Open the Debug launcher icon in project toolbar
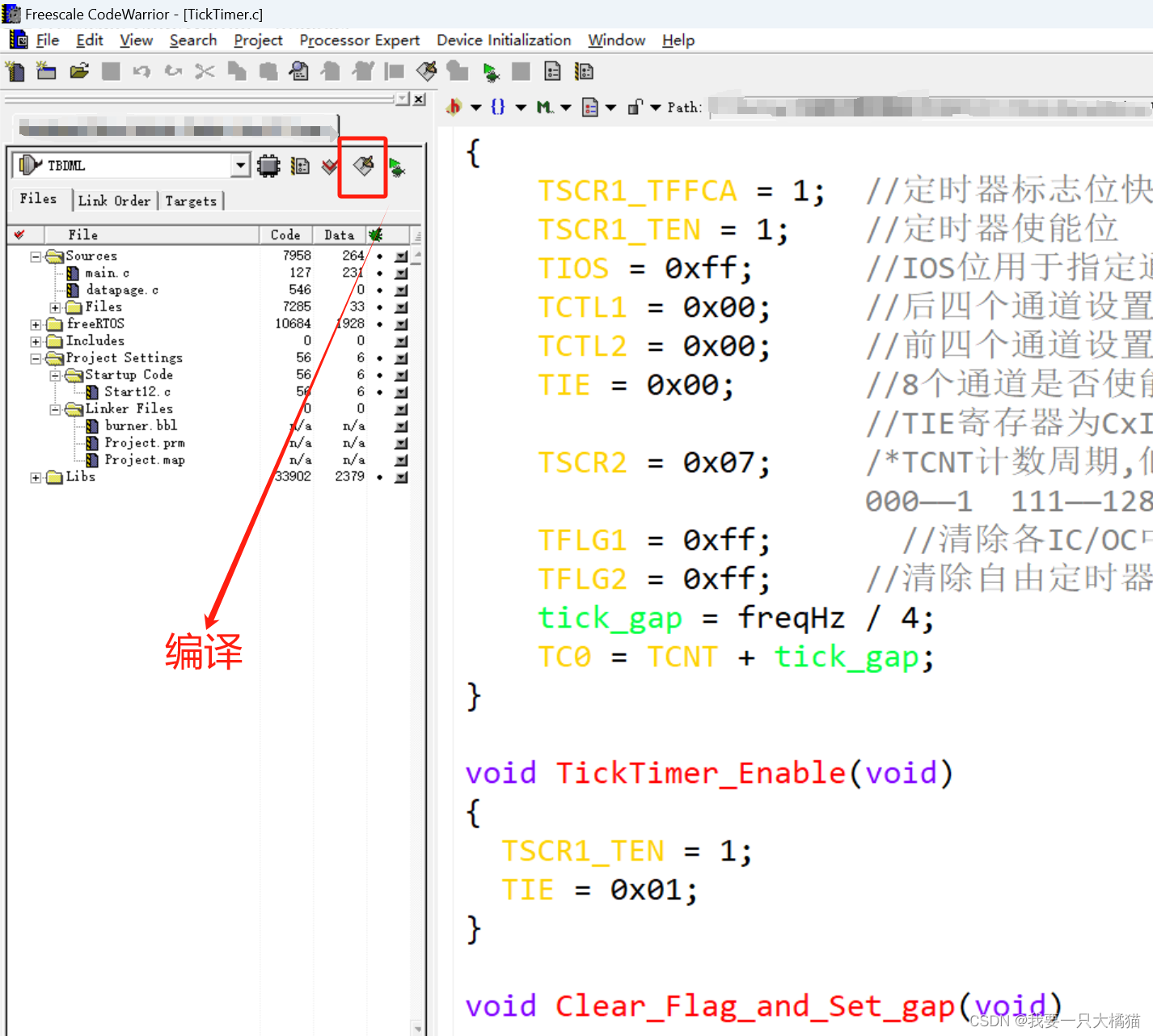The width and height of the screenshot is (1153, 1036). 396,167
